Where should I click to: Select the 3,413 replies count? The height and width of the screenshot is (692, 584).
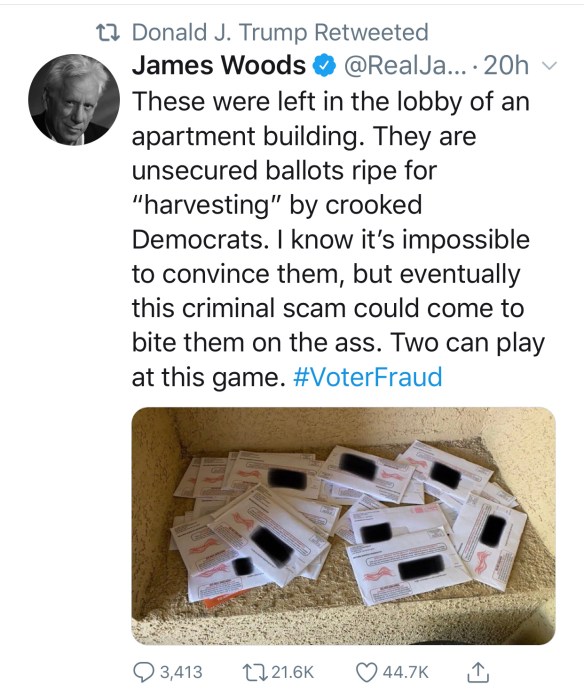181,672
